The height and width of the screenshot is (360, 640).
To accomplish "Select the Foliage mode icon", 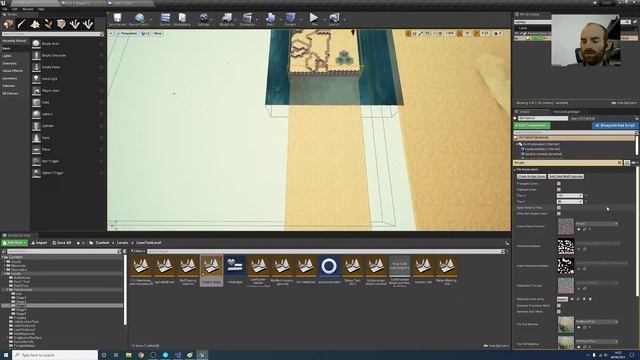I will coord(48,24).
